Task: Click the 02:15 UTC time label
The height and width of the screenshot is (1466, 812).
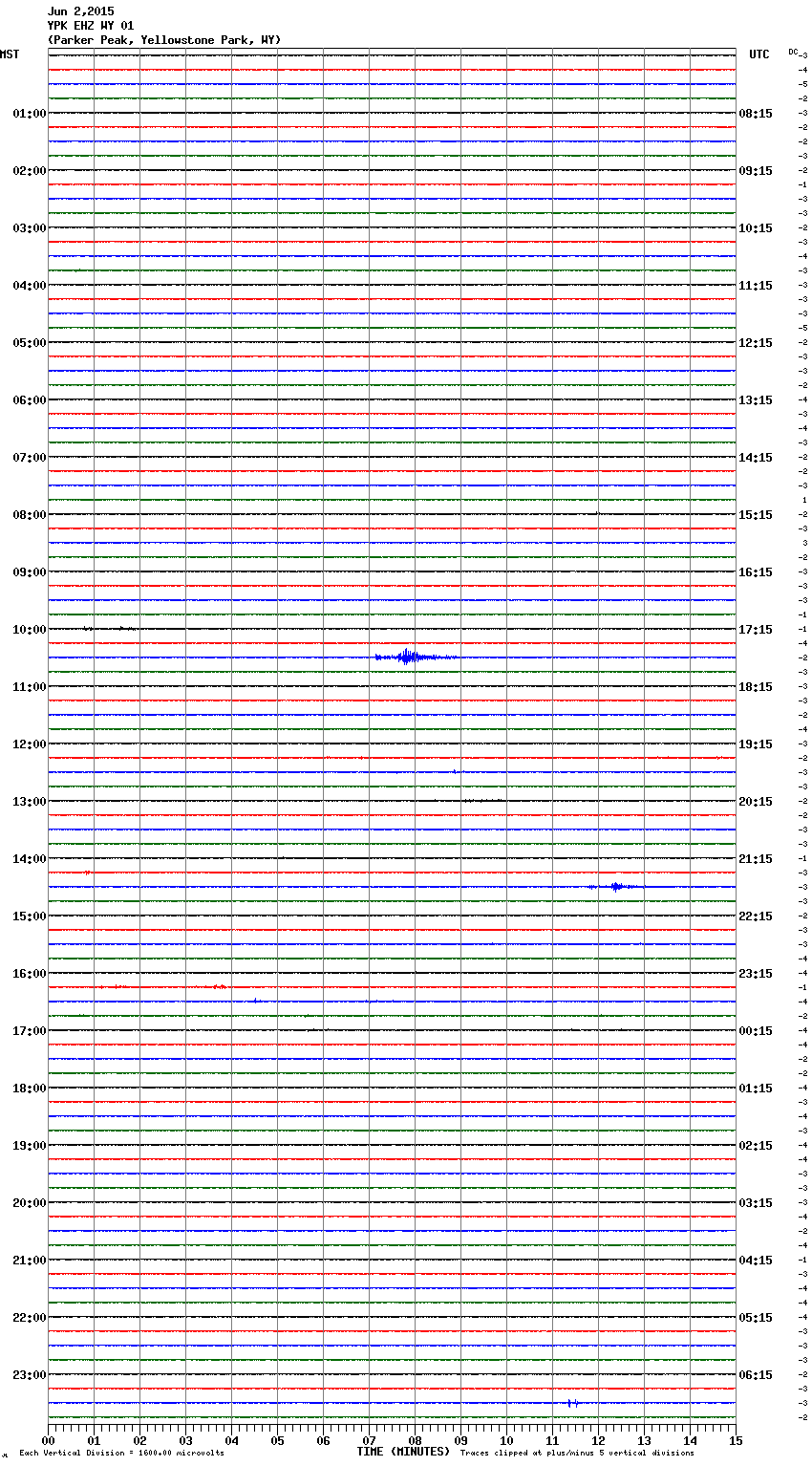Action: (x=756, y=1146)
